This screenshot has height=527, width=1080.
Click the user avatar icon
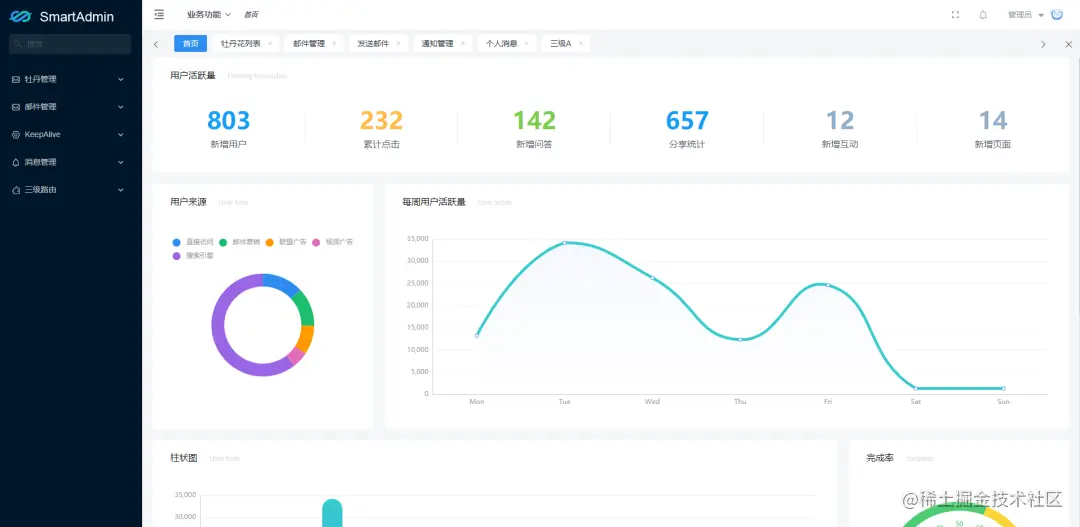click(x=1057, y=14)
